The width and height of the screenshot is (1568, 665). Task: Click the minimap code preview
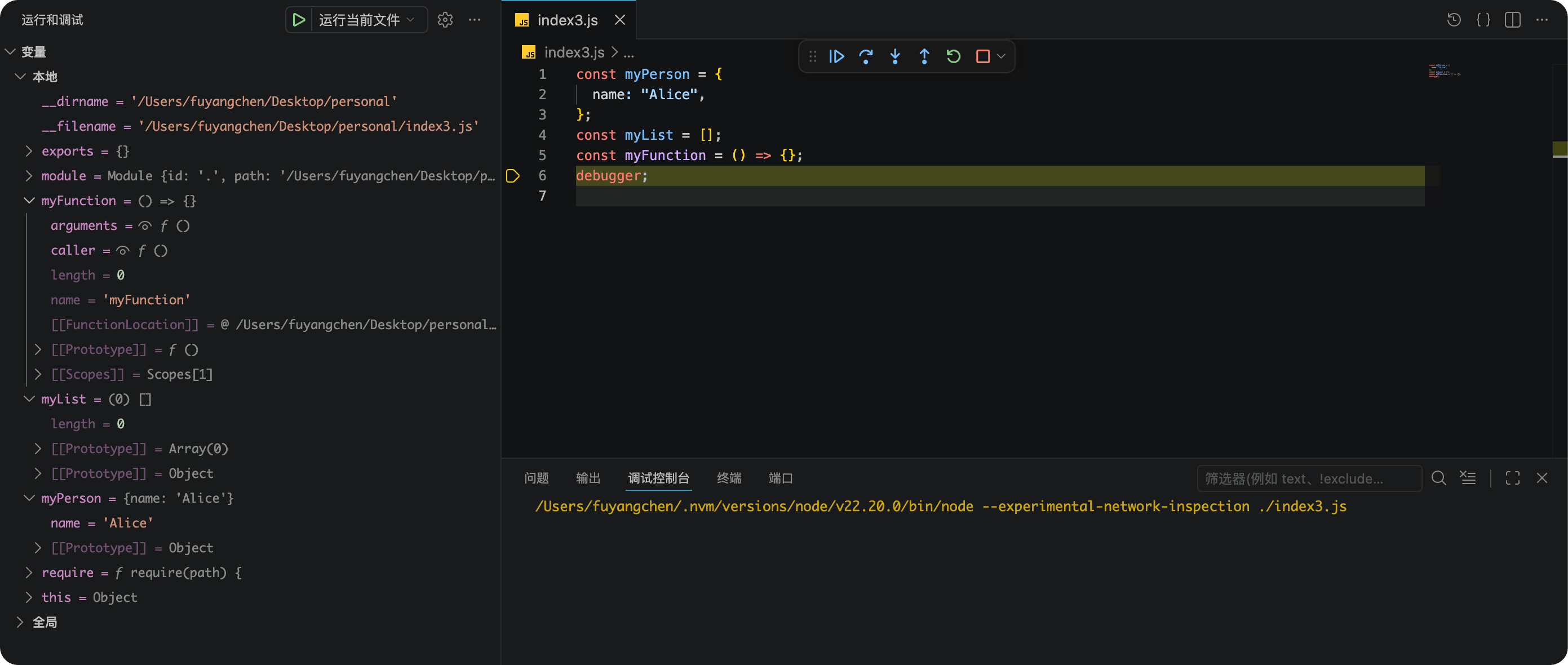(1444, 70)
